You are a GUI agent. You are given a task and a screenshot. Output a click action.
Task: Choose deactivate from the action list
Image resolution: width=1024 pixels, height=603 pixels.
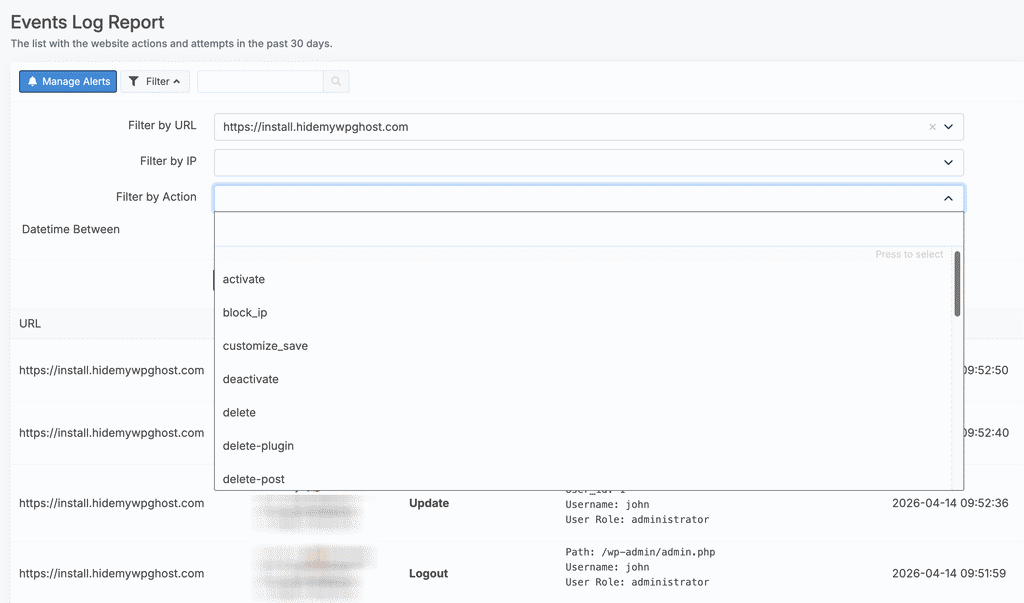583,379
